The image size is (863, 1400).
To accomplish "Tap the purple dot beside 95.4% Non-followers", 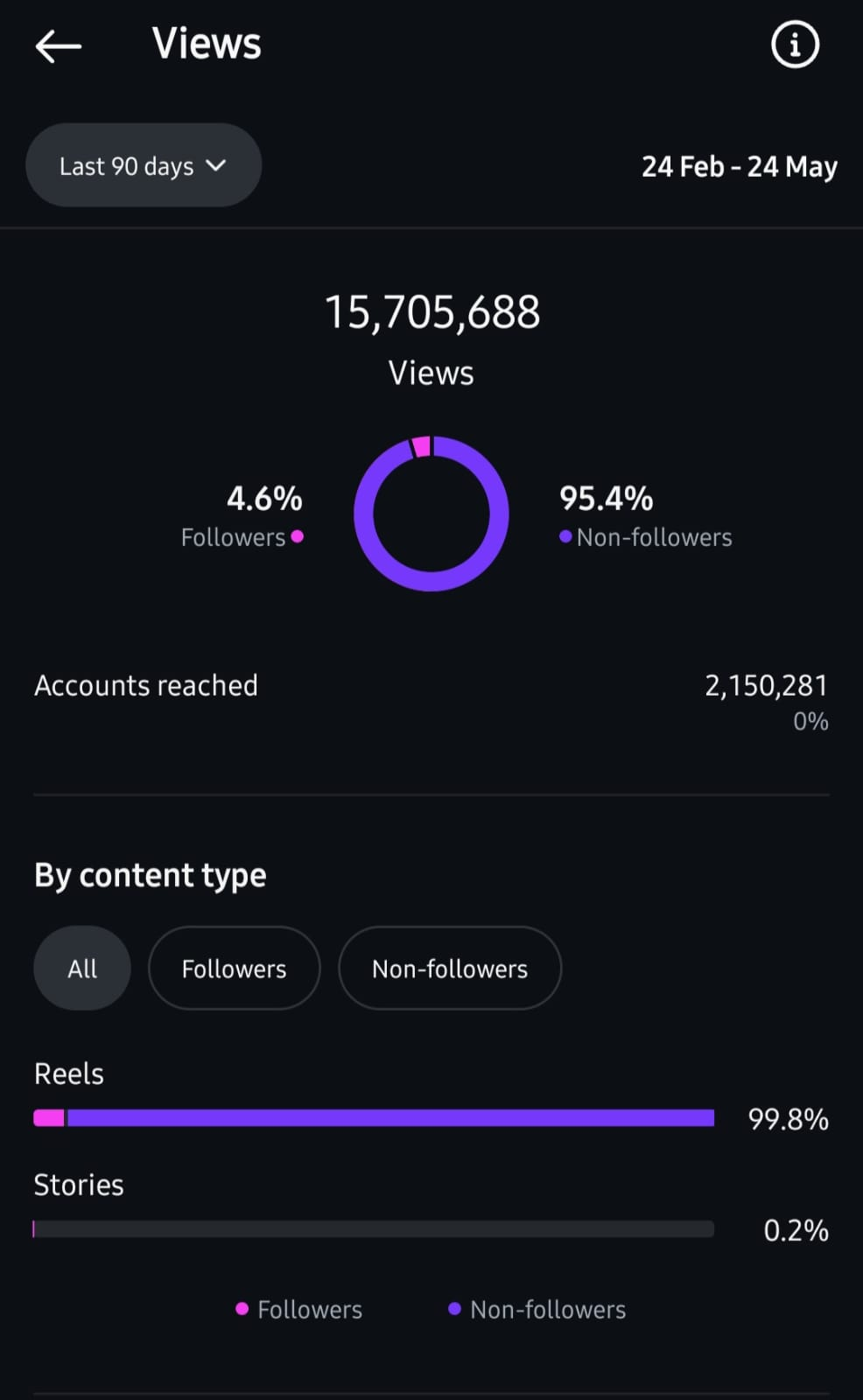I will point(565,536).
